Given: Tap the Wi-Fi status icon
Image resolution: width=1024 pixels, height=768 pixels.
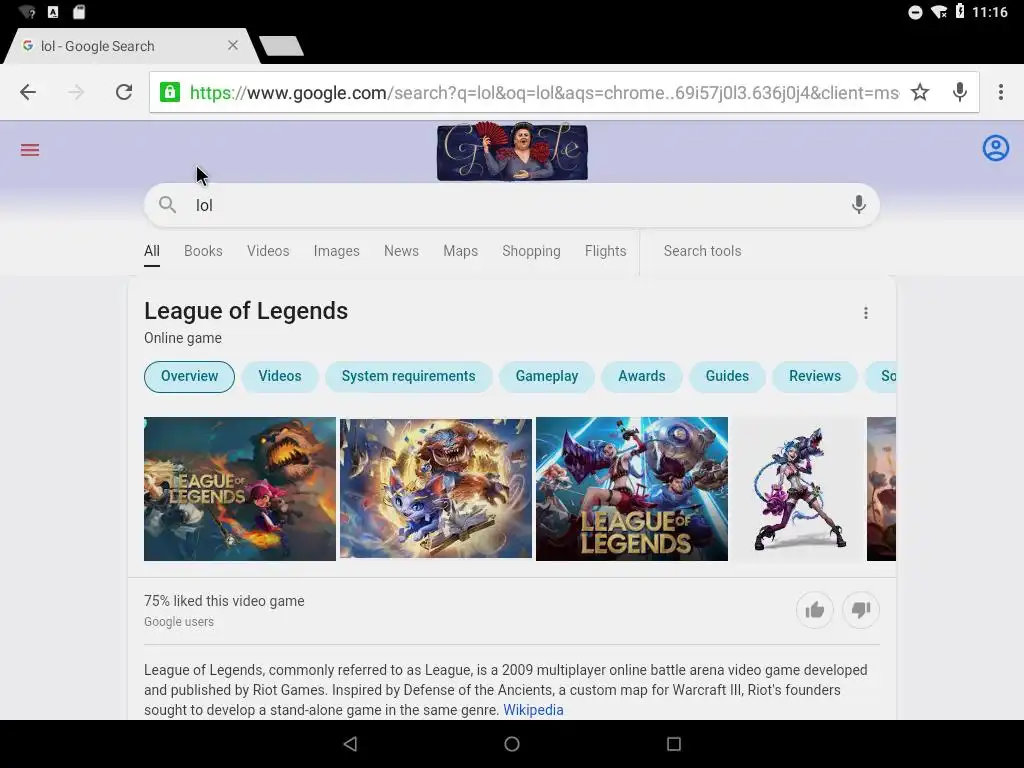Looking at the screenshot, I should click(x=938, y=12).
